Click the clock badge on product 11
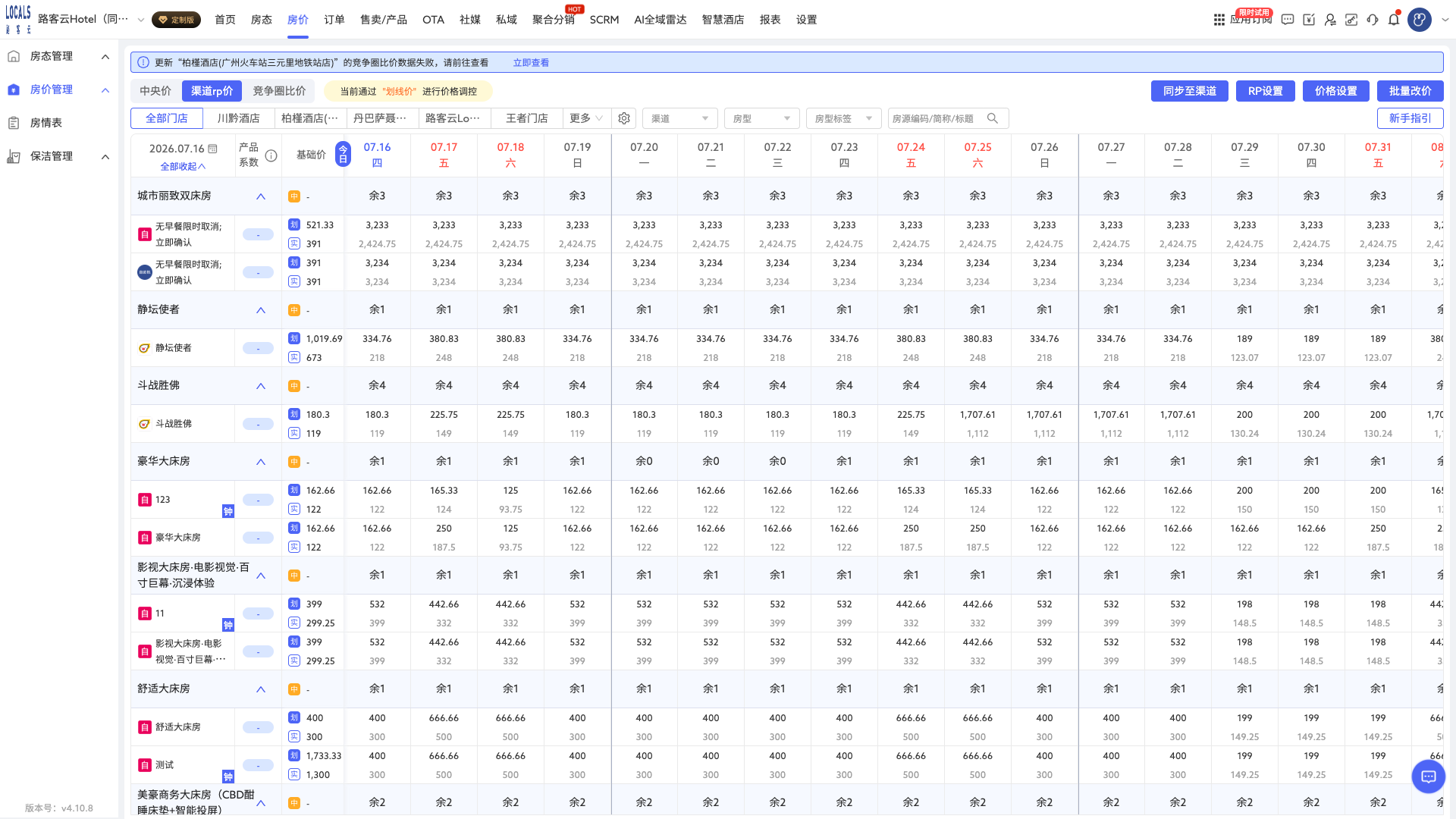This screenshot has height=819, width=1456. coord(228,625)
